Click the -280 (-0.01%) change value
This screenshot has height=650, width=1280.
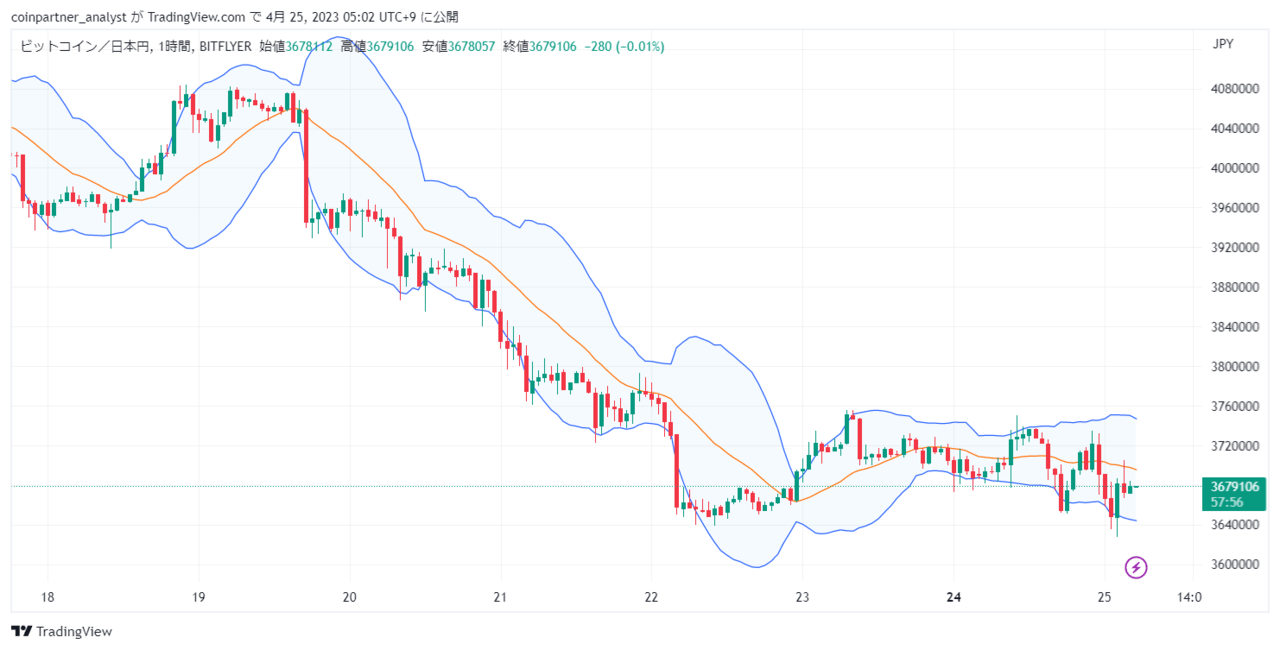[624, 46]
